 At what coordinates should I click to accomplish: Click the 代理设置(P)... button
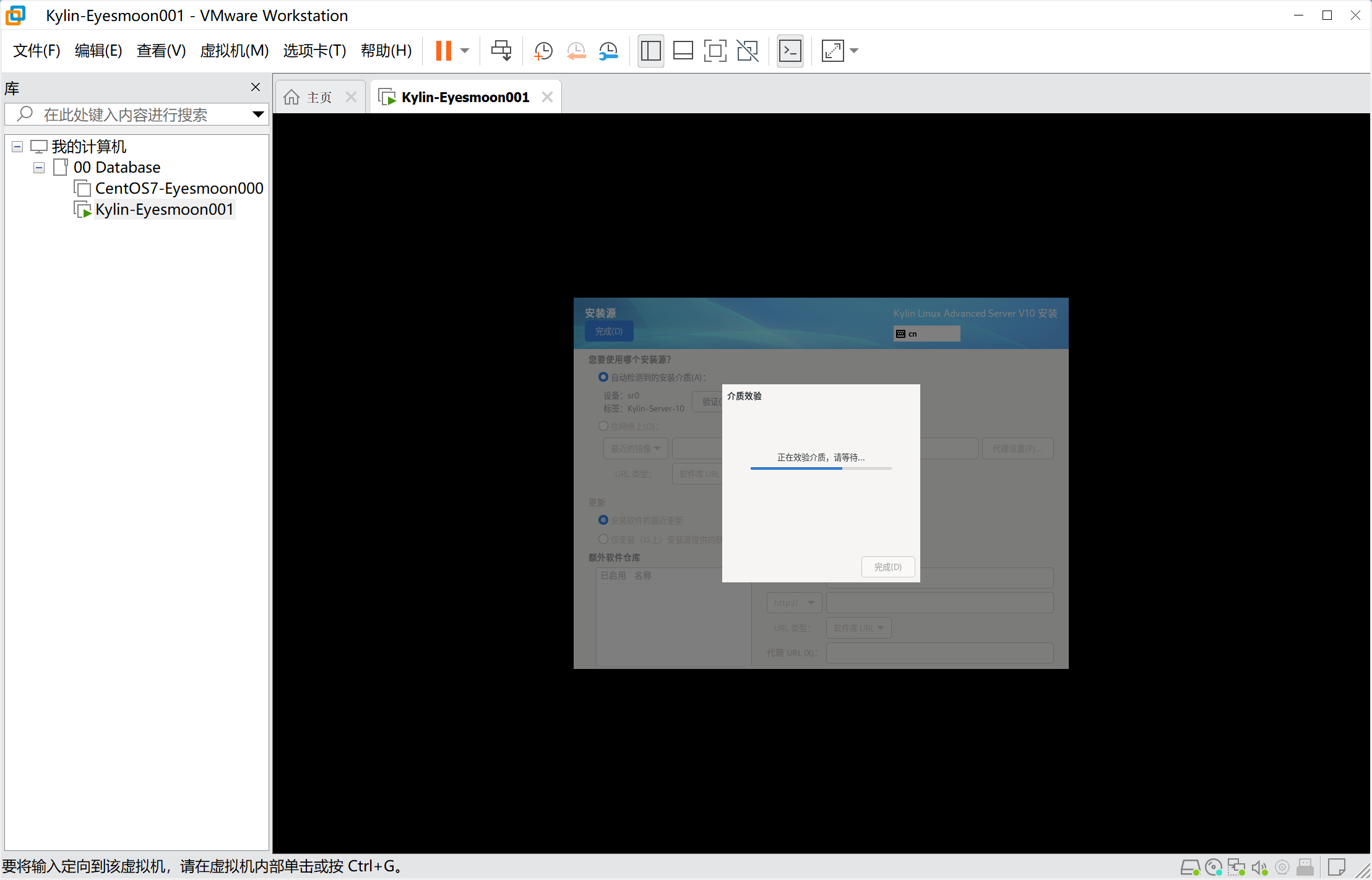point(1017,449)
